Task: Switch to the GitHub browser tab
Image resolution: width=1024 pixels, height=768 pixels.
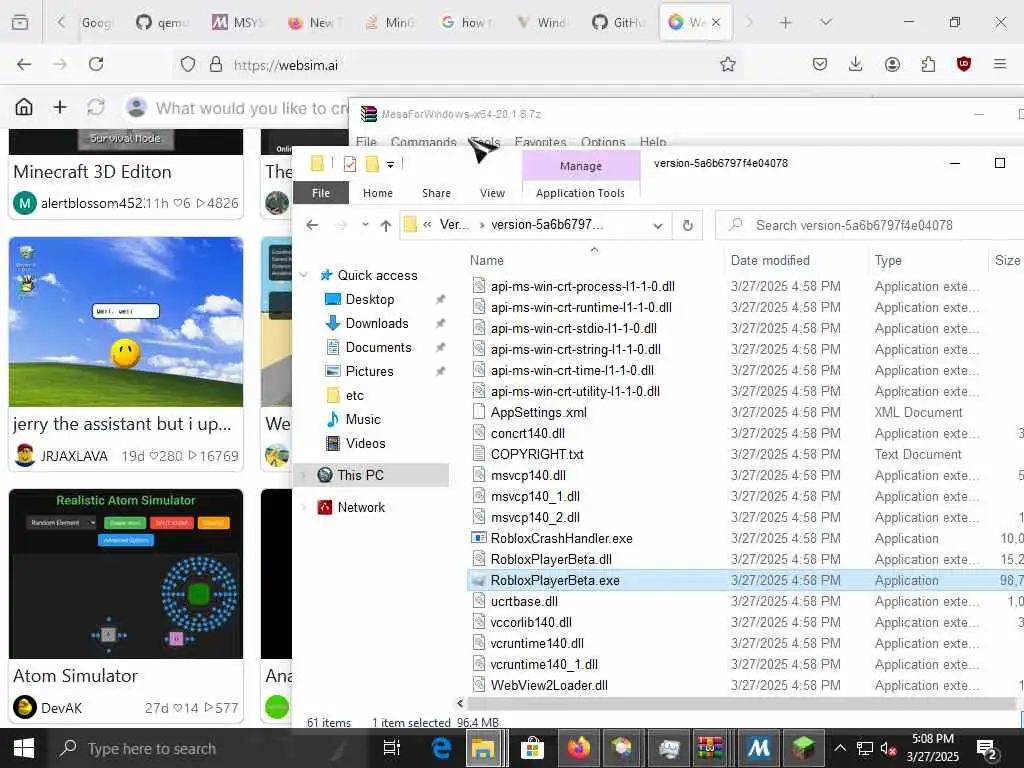Action: [x=619, y=23]
